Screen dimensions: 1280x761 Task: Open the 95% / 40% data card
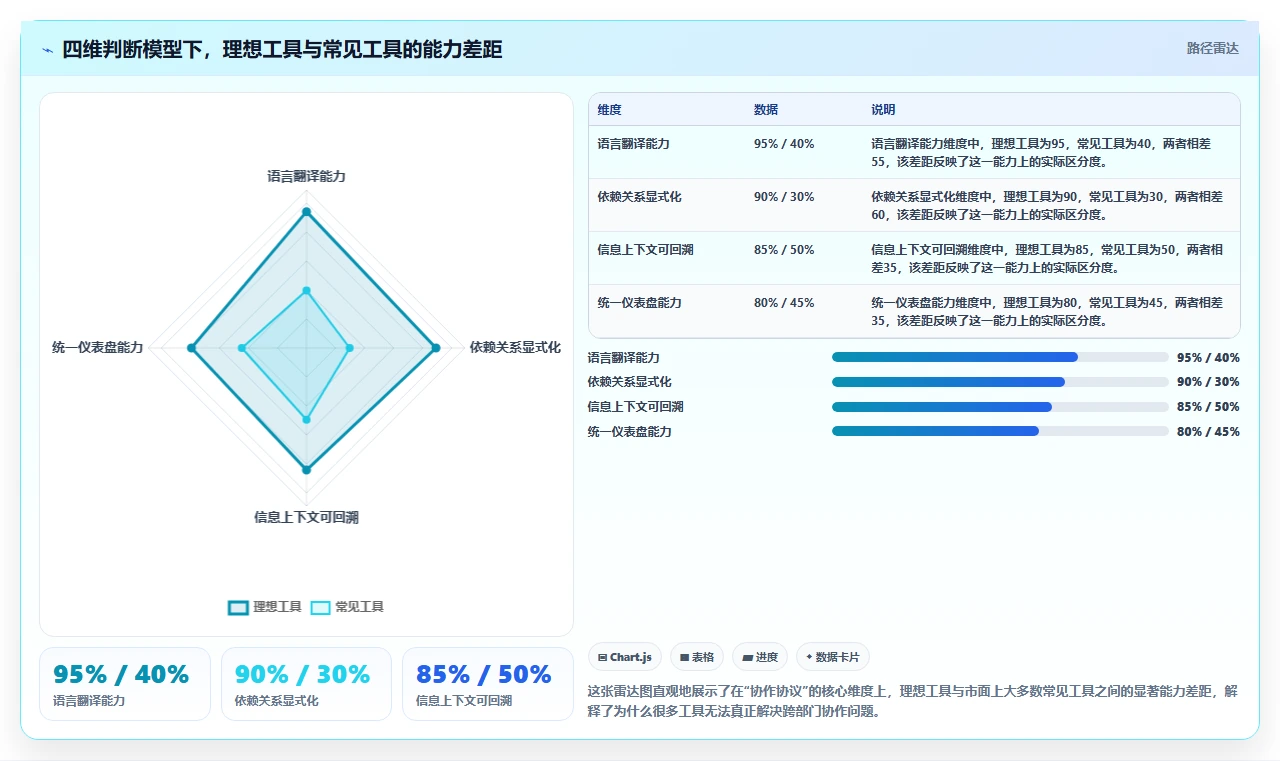[x=125, y=684]
